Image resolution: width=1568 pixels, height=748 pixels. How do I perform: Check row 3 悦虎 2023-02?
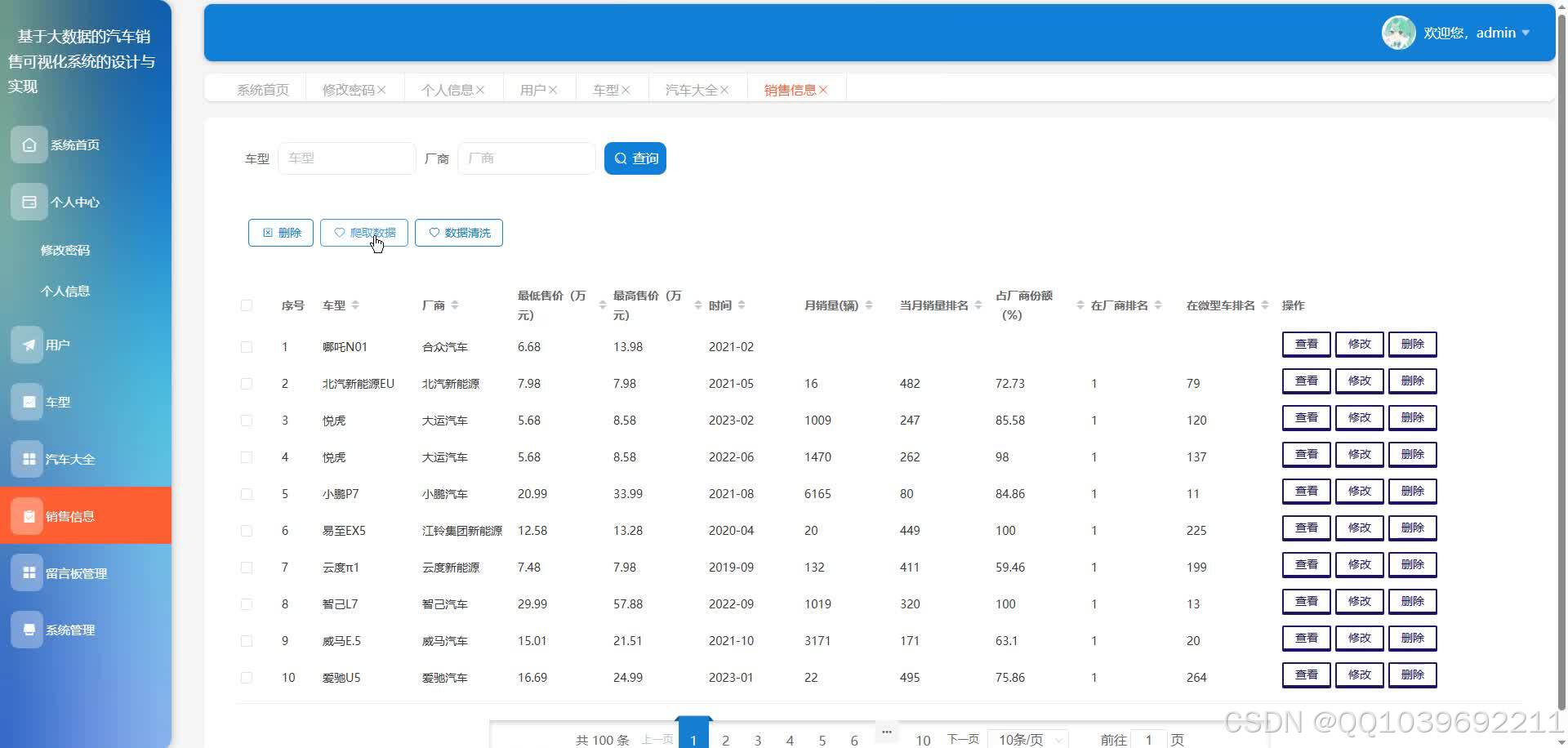(247, 421)
